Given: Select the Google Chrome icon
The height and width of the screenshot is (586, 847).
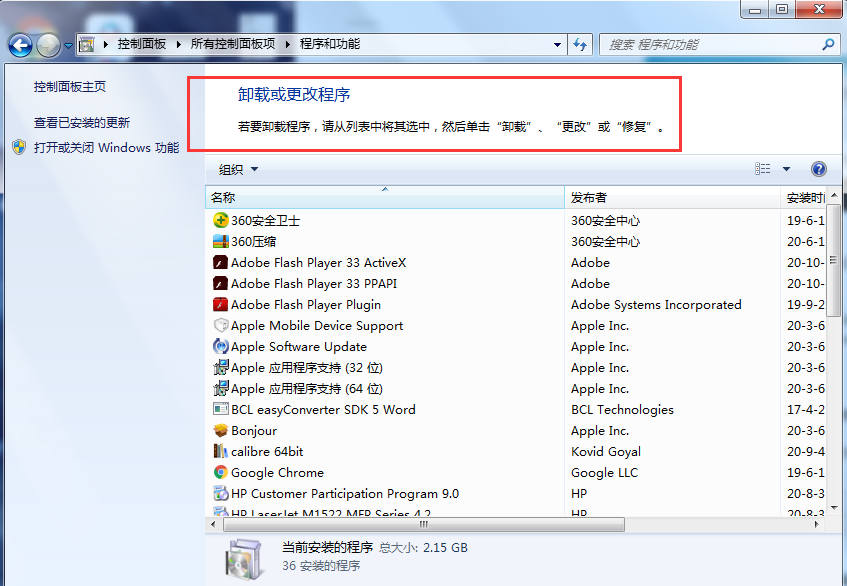Looking at the screenshot, I should tap(220, 473).
